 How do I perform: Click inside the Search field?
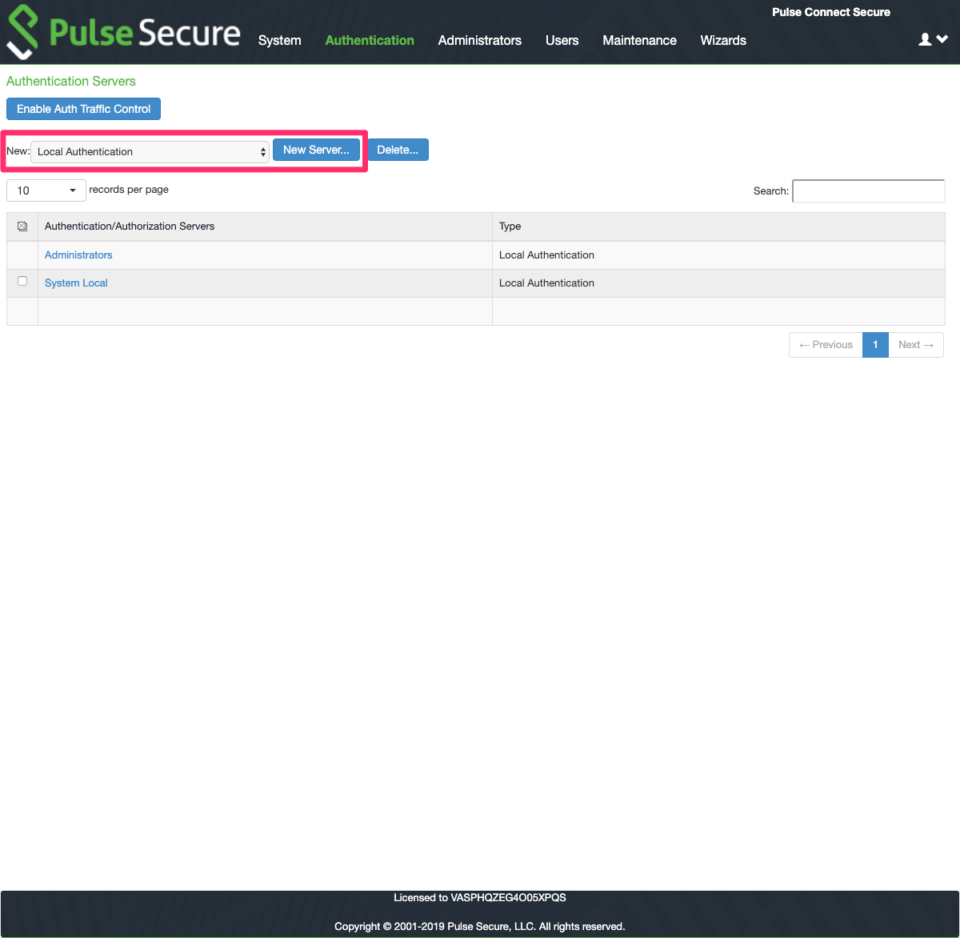(x=867, y=190)
